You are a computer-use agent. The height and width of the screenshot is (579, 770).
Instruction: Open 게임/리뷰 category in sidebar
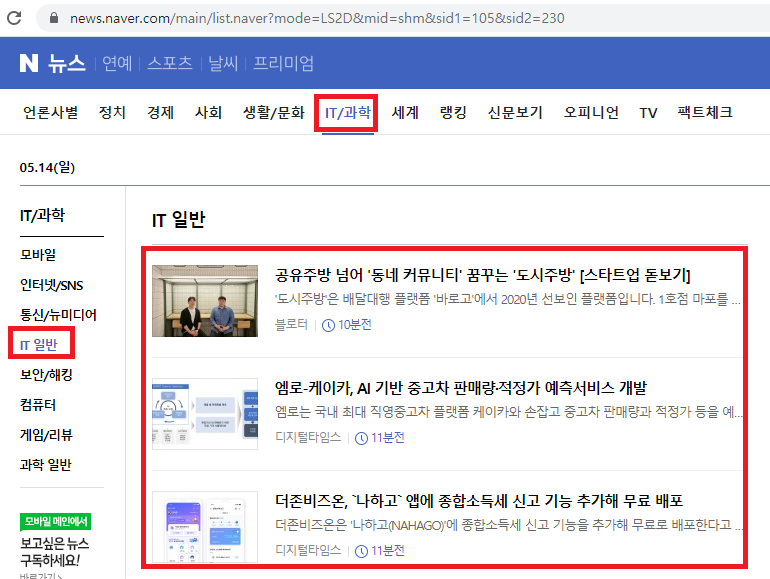[x=46, y=435]
